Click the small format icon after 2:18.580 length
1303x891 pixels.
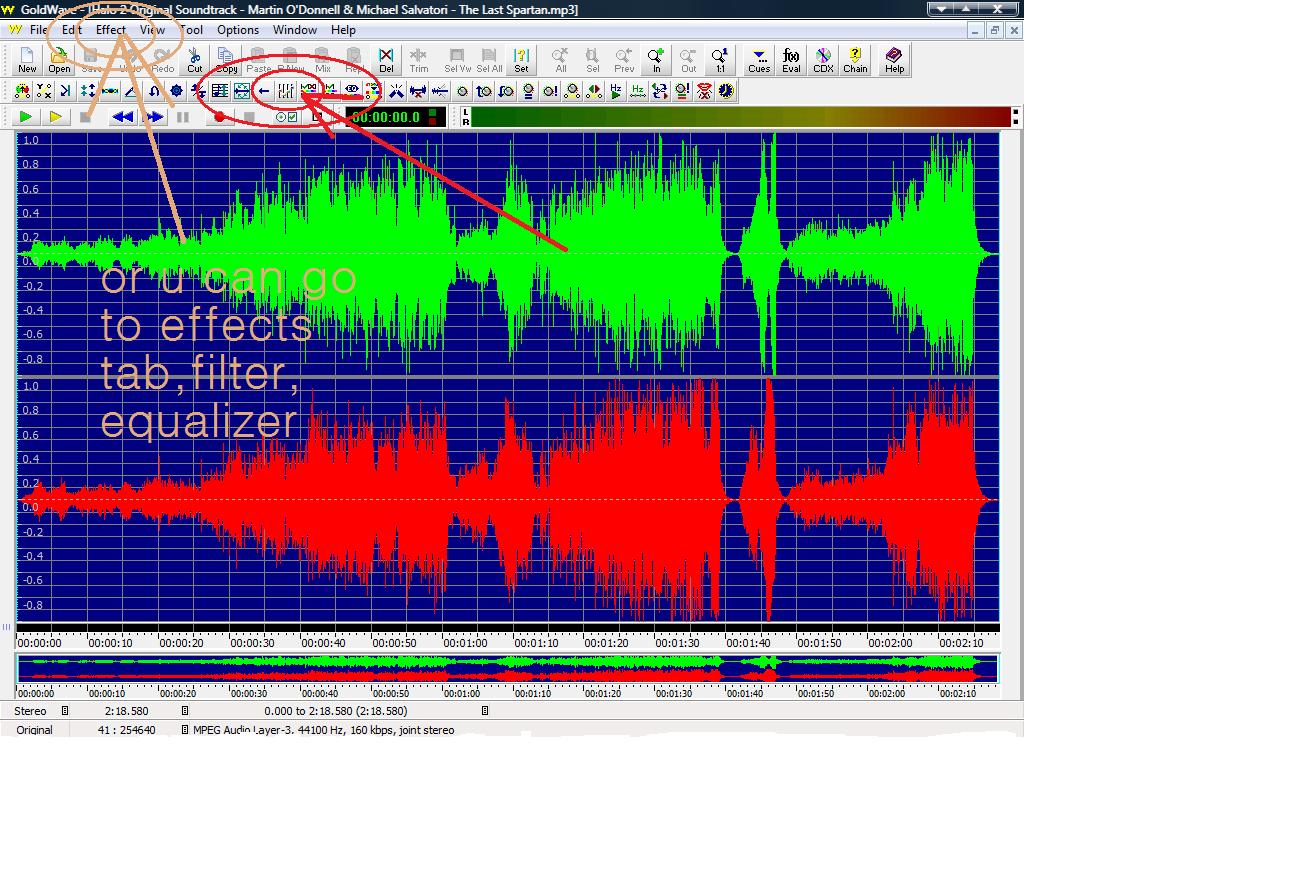(185, 711)
